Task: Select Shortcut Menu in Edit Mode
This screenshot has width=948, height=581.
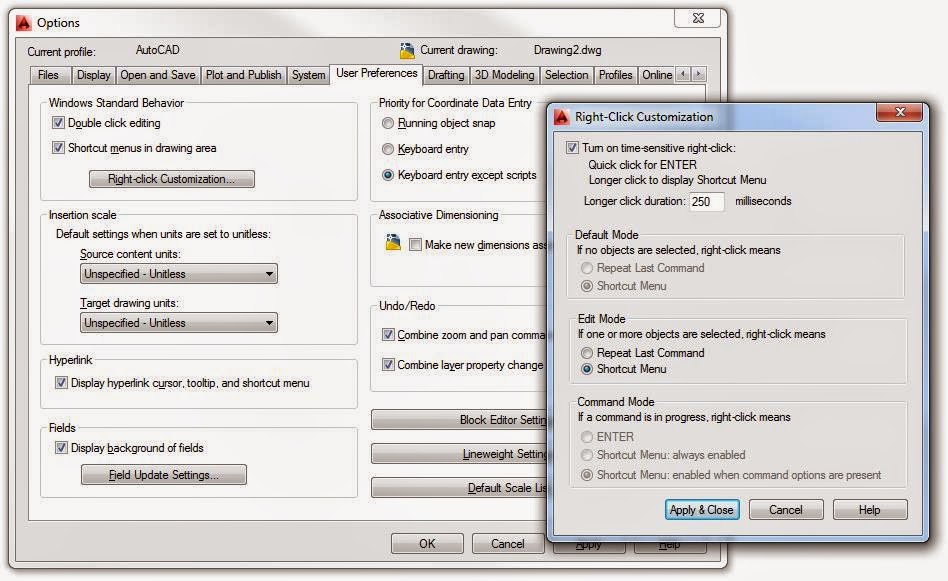Action: (x=586, y=369)
